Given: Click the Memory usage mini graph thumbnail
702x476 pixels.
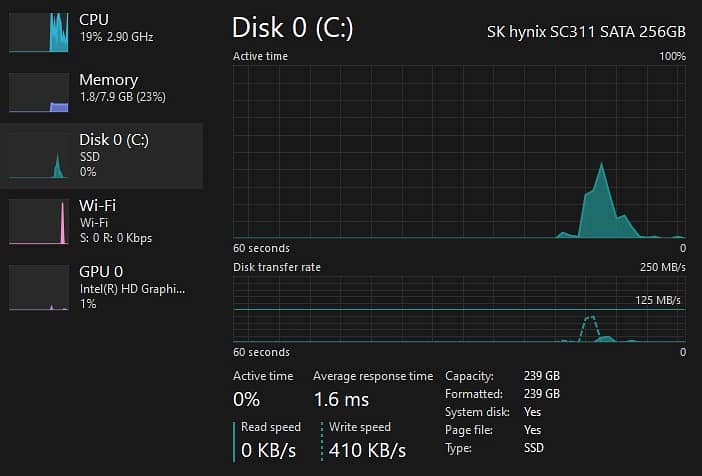Looking at the screenshot, I should tap(38, 92).
